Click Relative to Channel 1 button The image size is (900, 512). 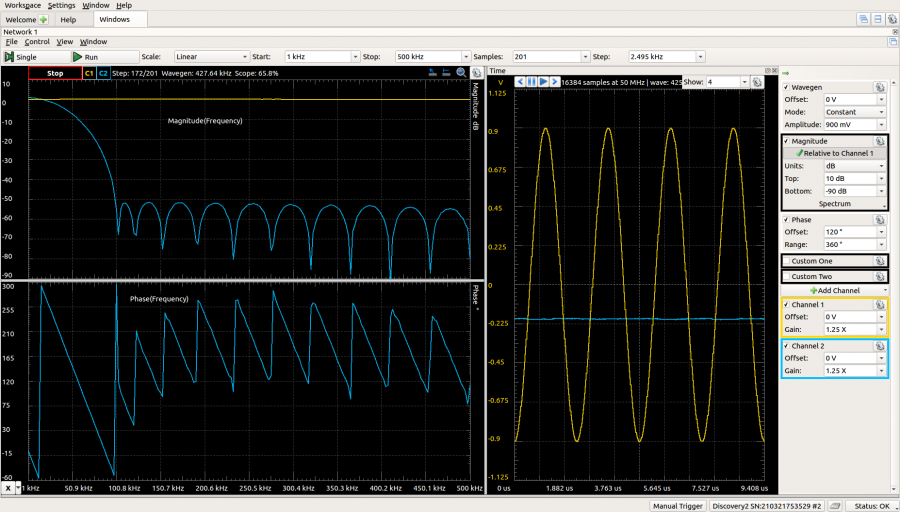click(835, 153)
